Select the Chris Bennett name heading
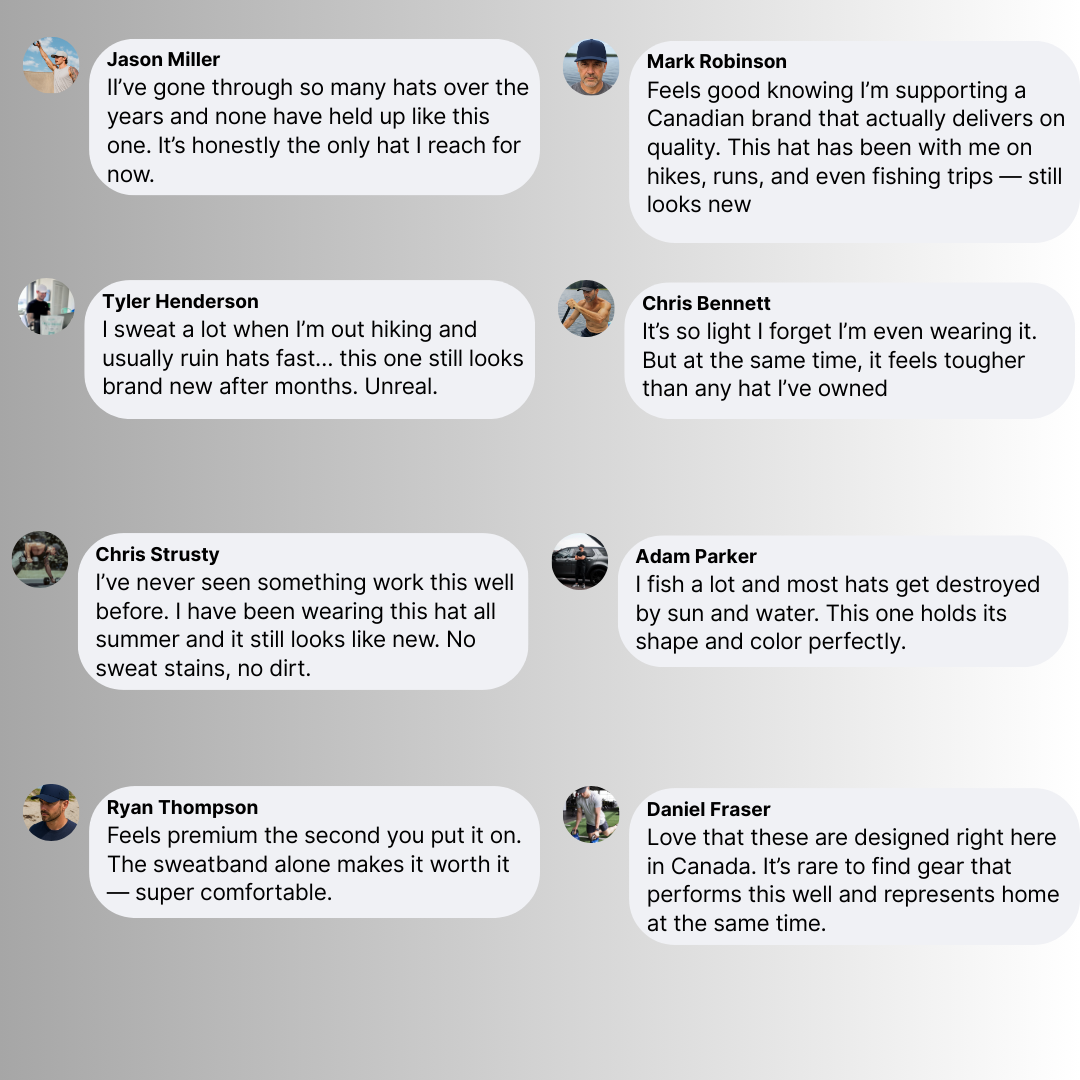 click(x=706, y=303)
